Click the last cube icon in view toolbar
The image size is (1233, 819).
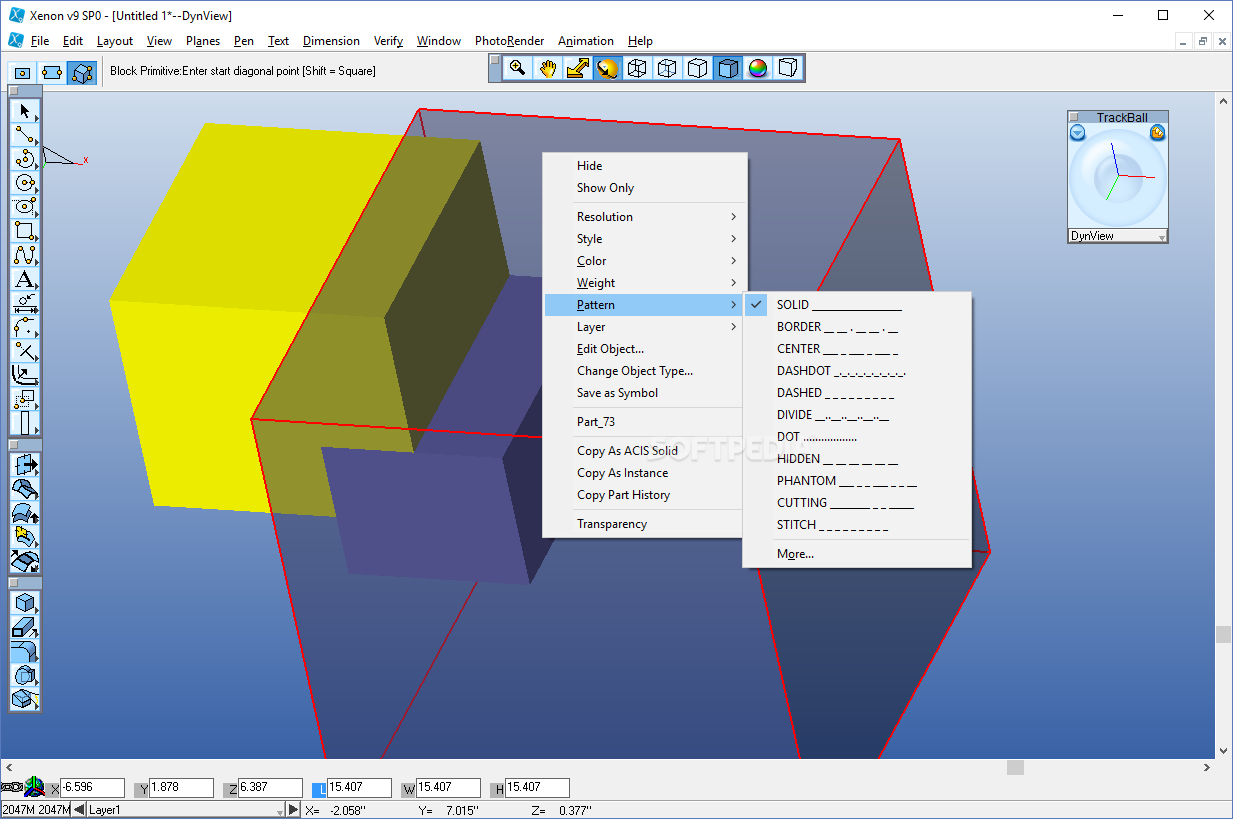pyautogui.click(x=788, y=68)
